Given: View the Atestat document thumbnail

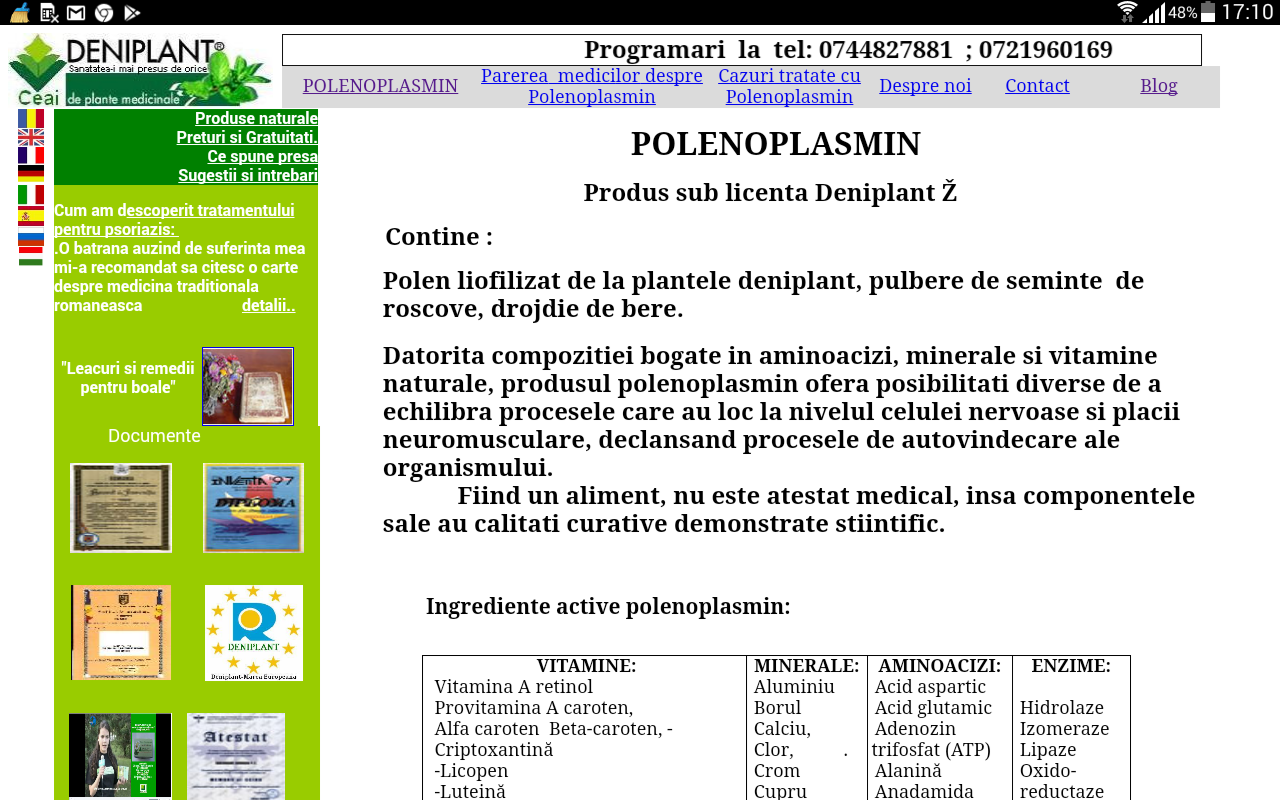Looking at the screenshot, I should point(236,756).
